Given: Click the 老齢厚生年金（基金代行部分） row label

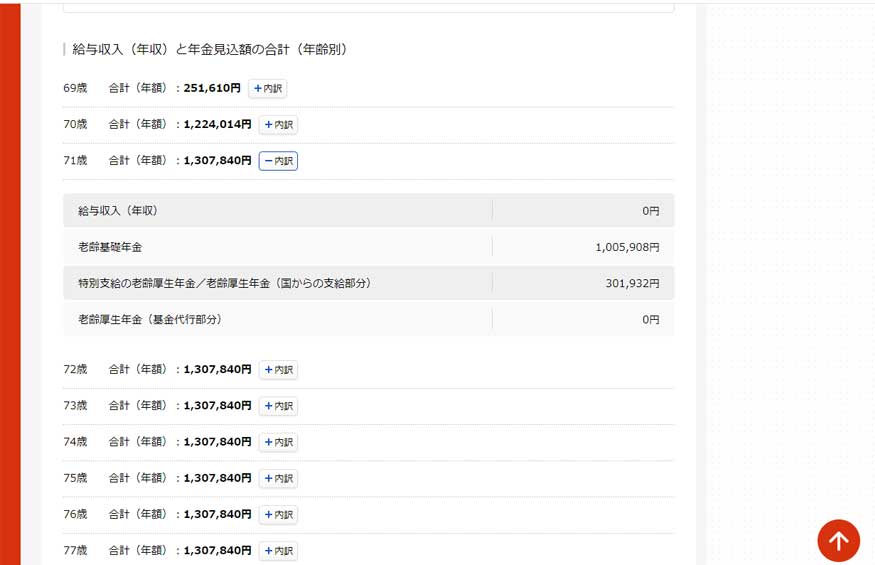Looking at the screenshot, I should pos(150,319).
